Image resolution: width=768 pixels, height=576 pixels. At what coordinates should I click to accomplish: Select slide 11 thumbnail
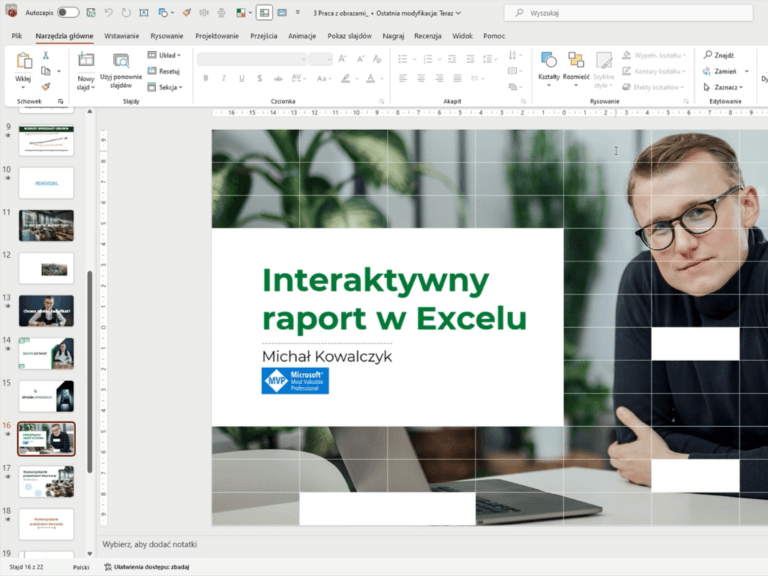click(x=47, y=225)
